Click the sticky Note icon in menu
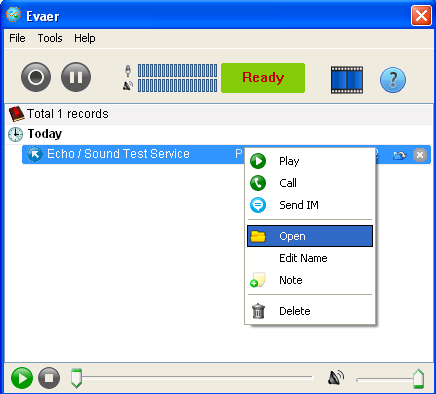This screenshot has height=394, width=436. [258, 280]
